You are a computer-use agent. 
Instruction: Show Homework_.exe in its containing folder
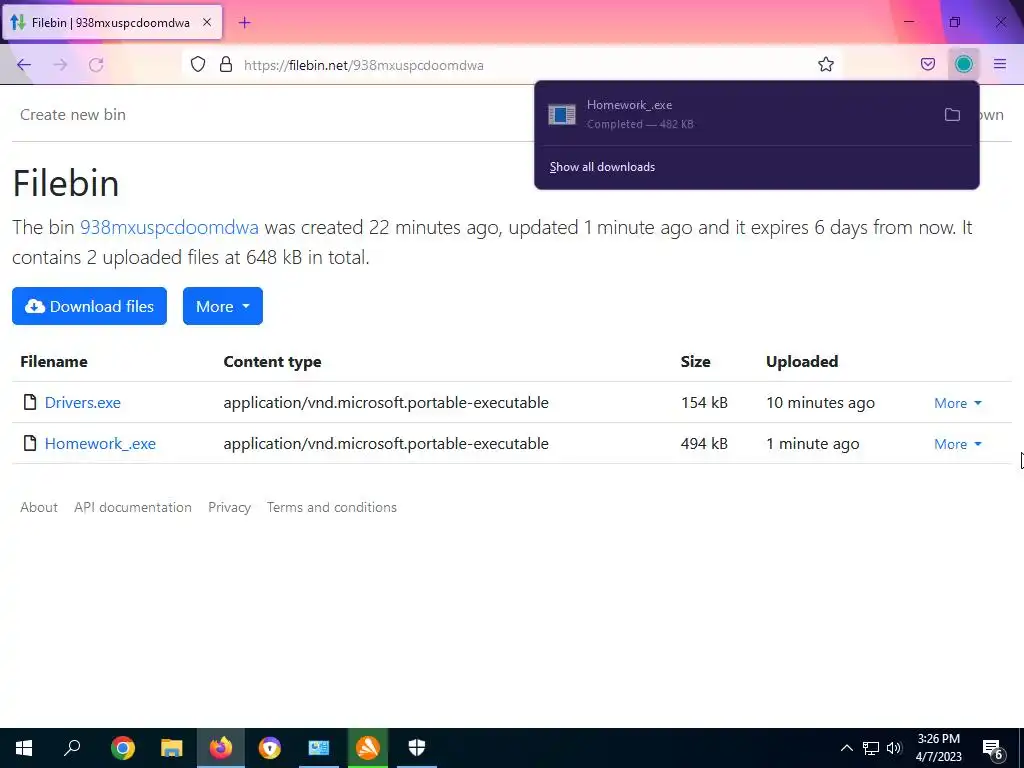[952, 115]
